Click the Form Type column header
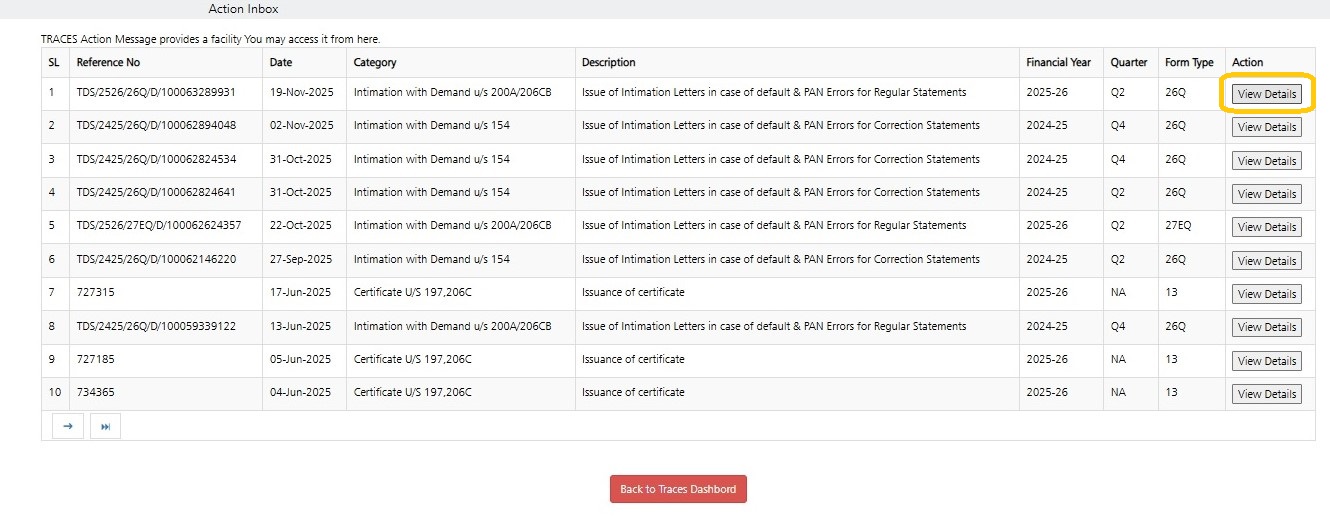 [1189, 62]
